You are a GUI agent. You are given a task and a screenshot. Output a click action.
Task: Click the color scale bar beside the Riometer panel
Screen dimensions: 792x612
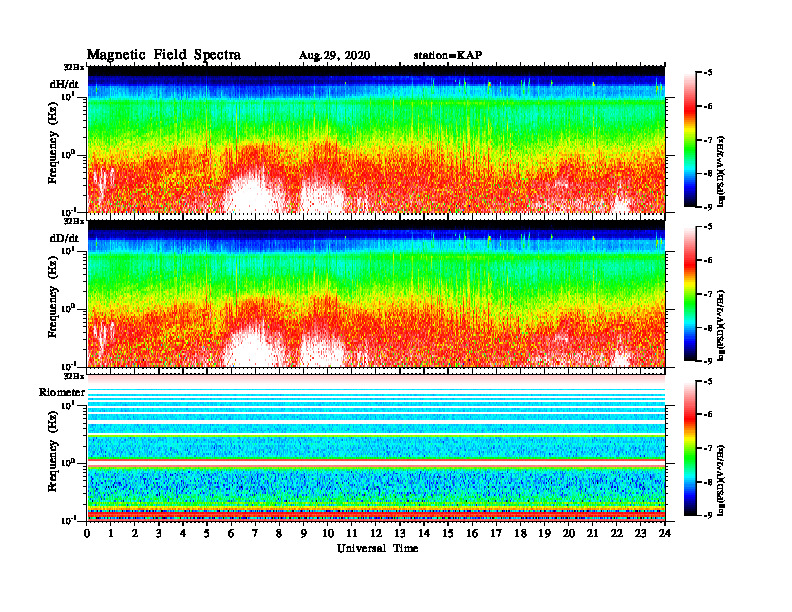pos(690,448)
